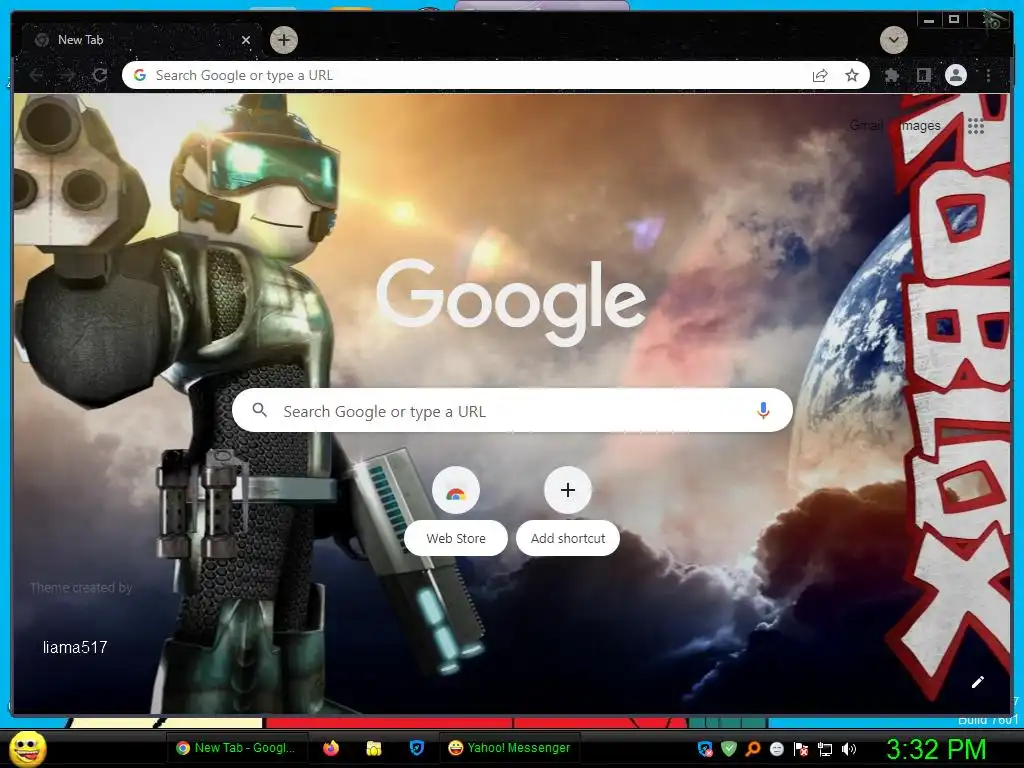
Task: Open the Start menu smiley button
Action: 27,748
